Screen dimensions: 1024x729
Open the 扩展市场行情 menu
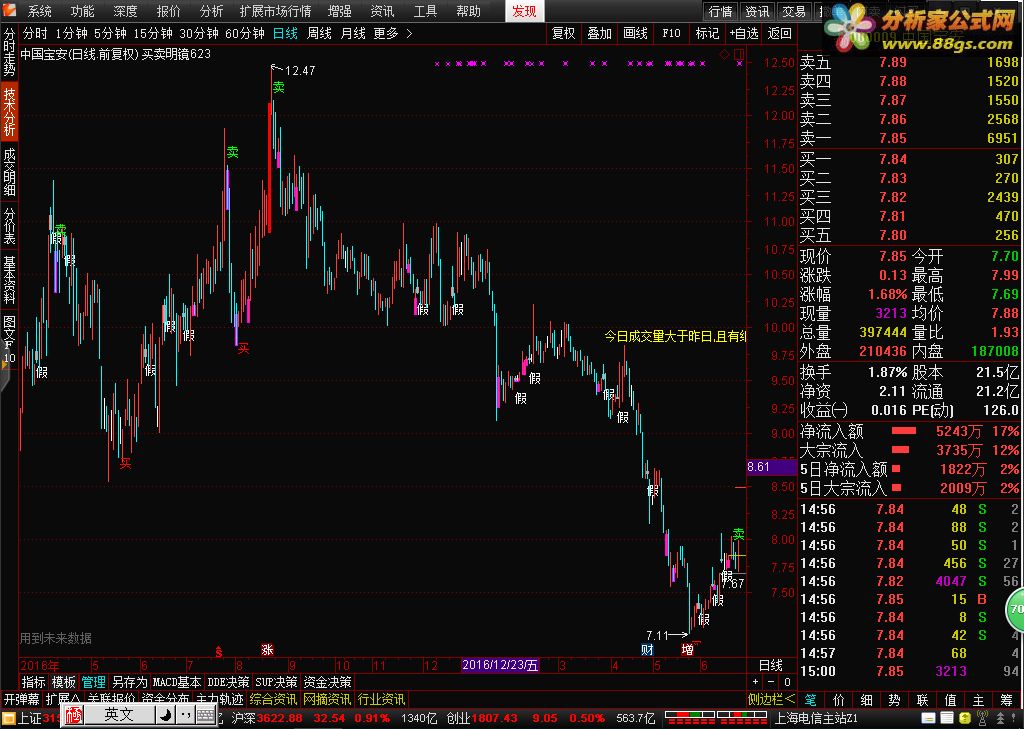pos(275,11)
